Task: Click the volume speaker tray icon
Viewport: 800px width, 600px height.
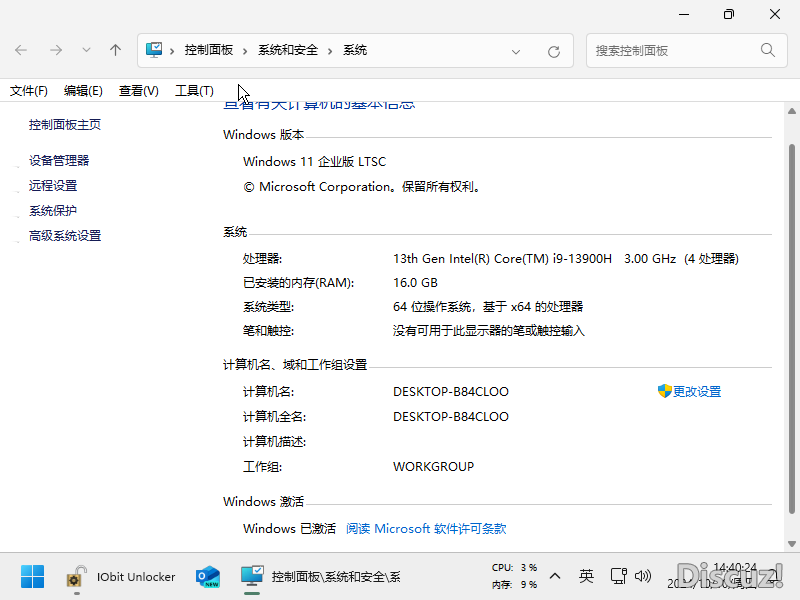Action: 643,576
